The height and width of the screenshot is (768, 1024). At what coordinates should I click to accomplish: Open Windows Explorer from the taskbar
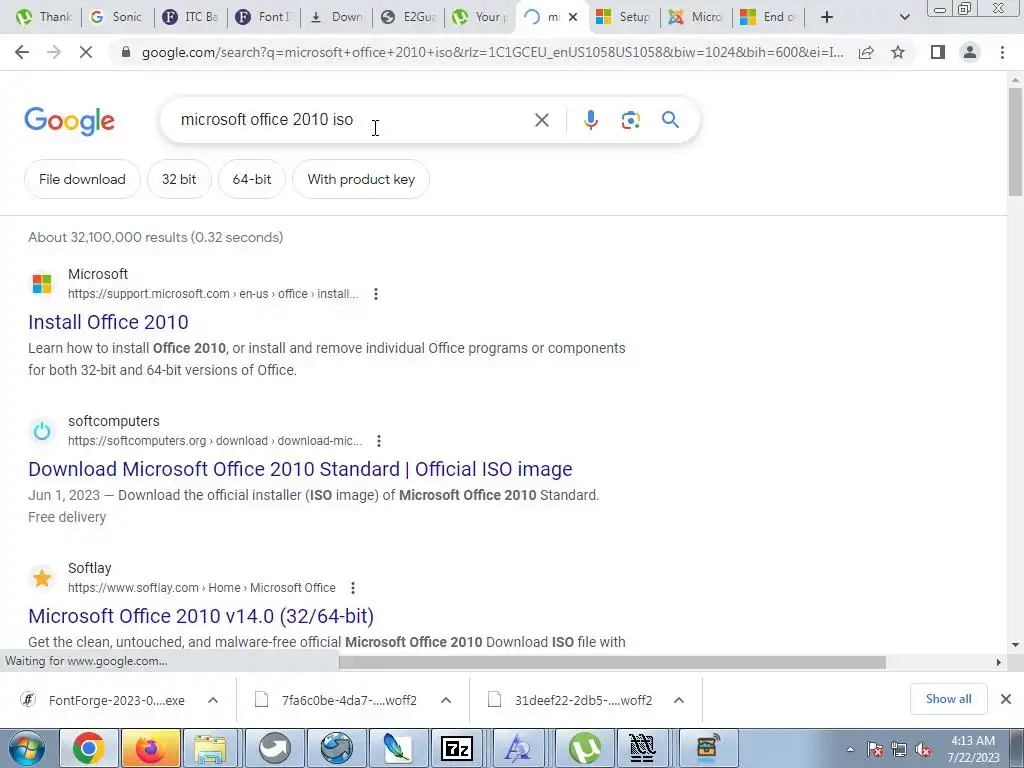(210, 748)
